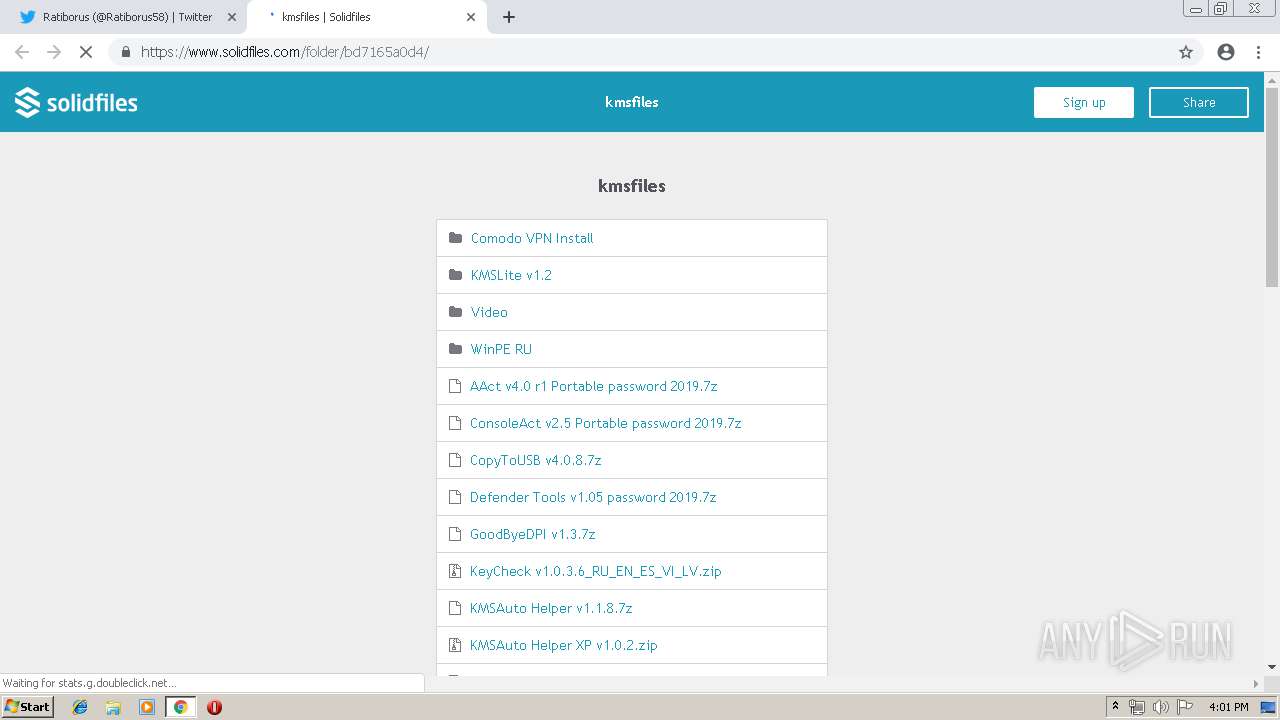
Task: Close the kmsfiles Solidfiles tab
Action: (x=471, y=17)
